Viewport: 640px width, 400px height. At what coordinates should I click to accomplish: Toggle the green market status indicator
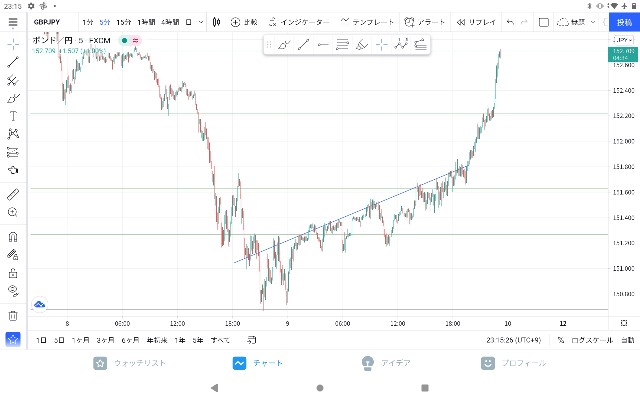pos(124,40)
